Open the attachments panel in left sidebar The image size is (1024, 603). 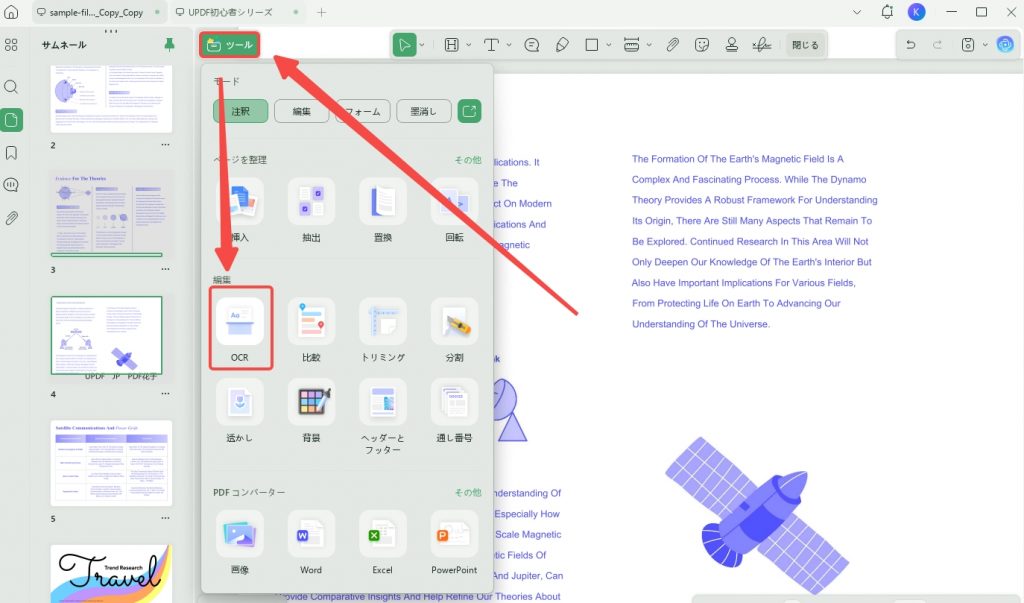click(x=11, y=218)
